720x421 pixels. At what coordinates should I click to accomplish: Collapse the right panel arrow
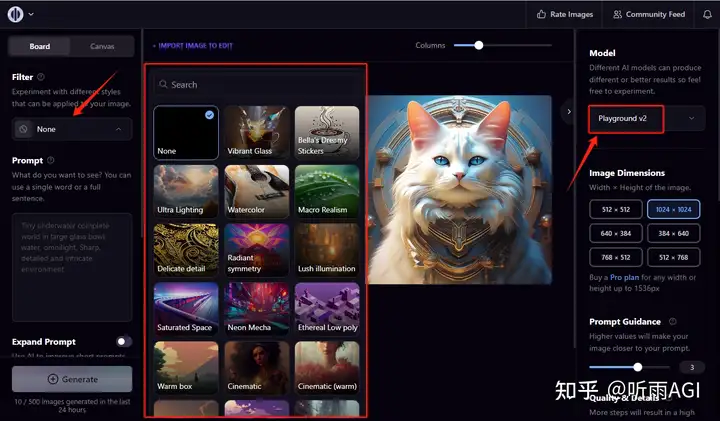point(569,111)
